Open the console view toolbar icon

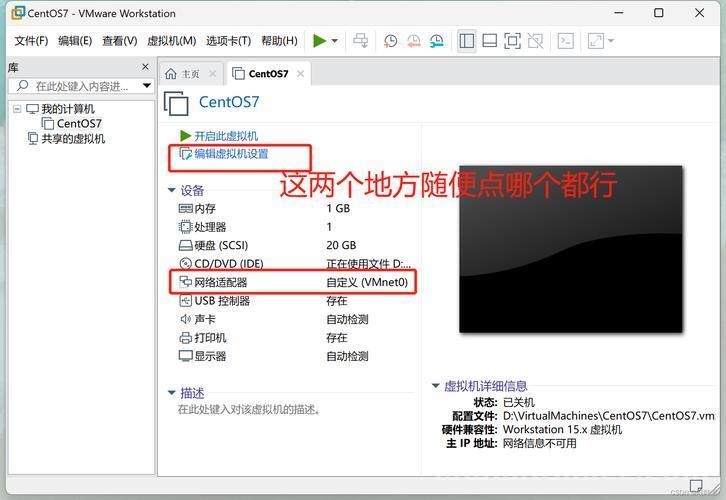[566, 41]
